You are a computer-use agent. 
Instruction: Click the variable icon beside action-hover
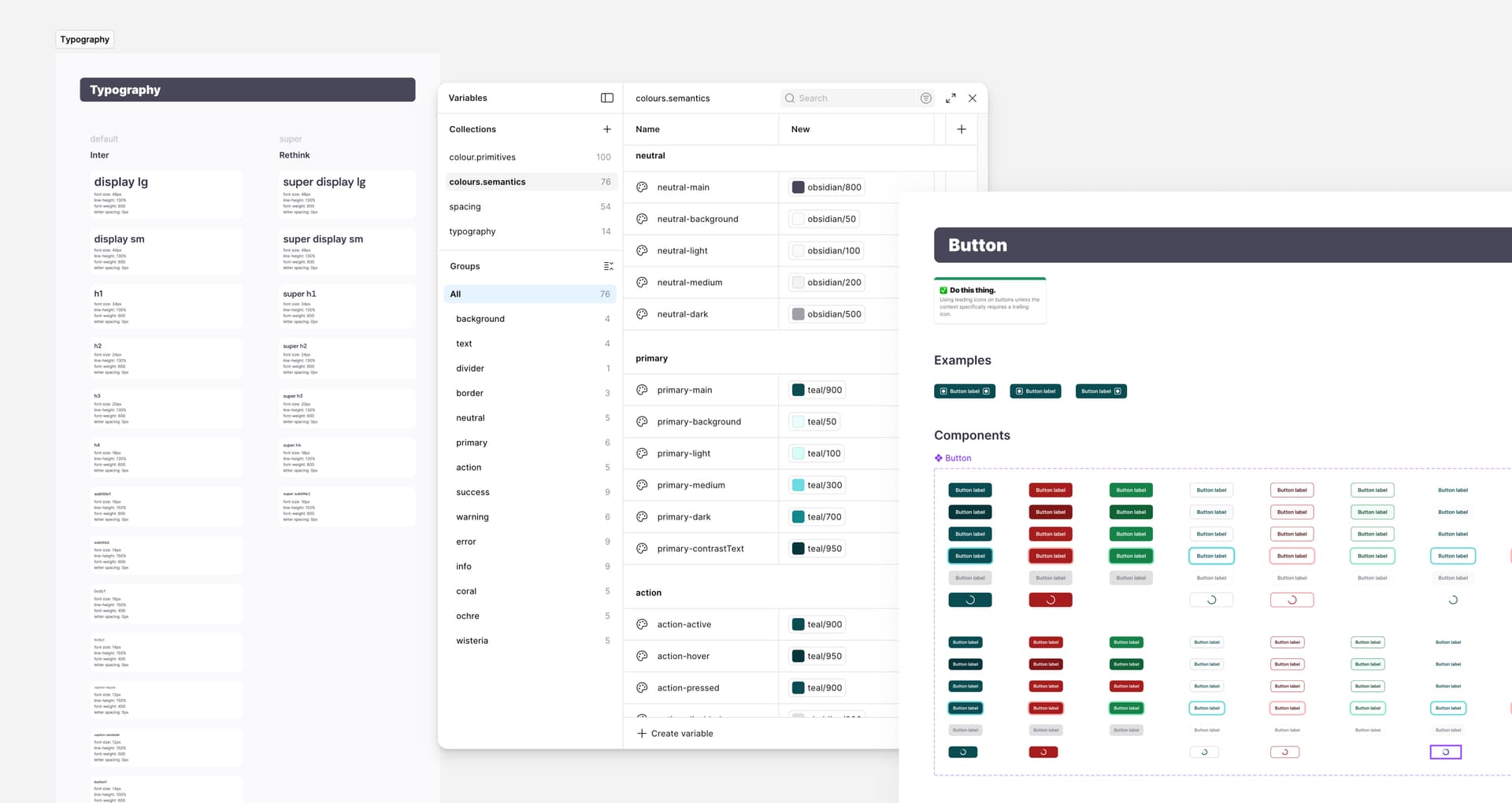pos(642,655)
